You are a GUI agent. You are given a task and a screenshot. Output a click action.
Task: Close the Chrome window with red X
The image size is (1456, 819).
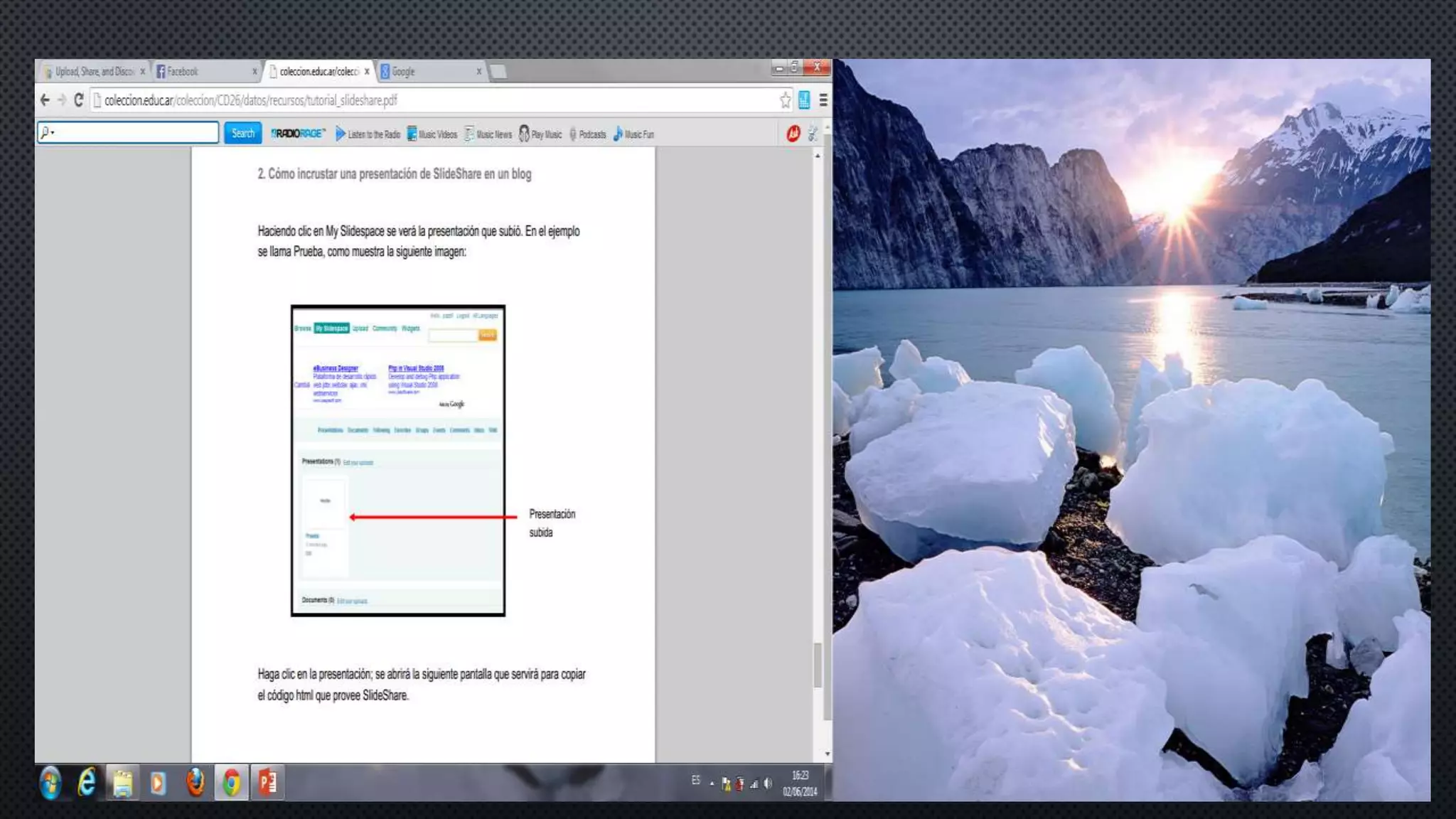tap(818, 68)
